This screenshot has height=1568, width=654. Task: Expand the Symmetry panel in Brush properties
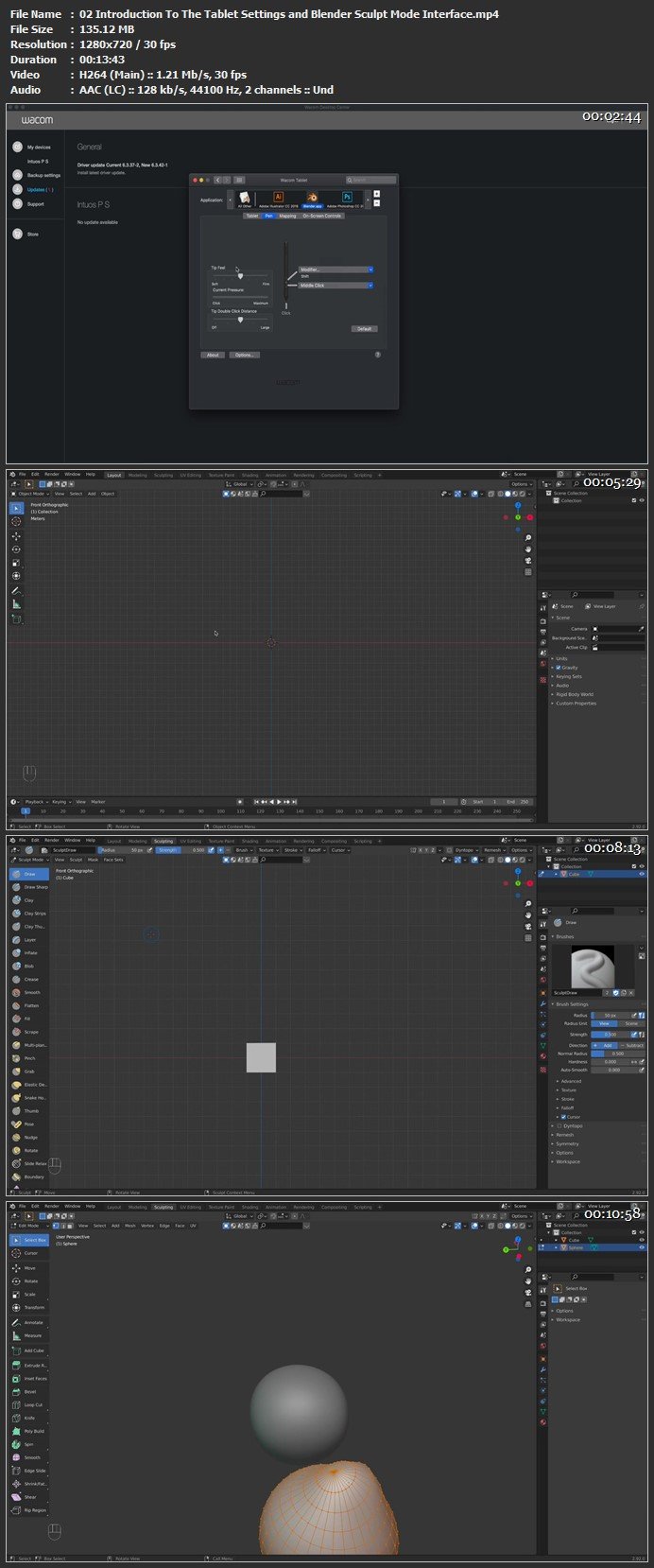click(x=567, y=1144)
